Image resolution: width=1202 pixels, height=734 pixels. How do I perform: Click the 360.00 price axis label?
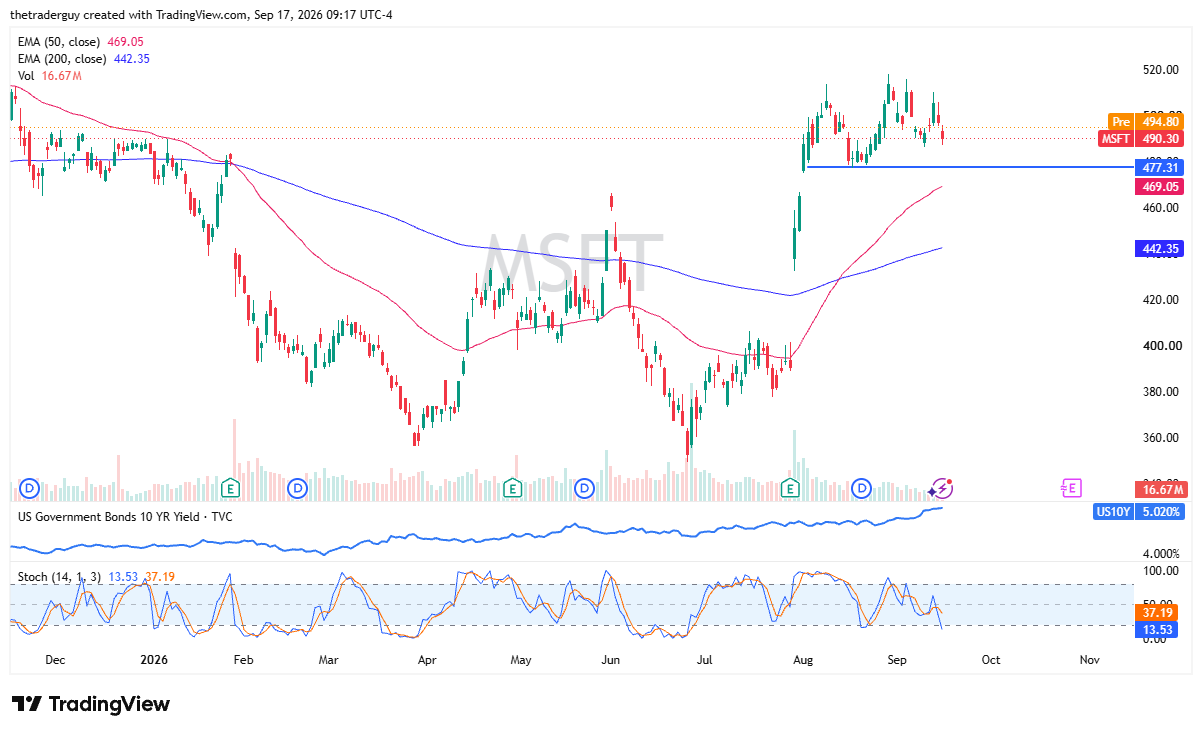click(x=1163, y=438)
